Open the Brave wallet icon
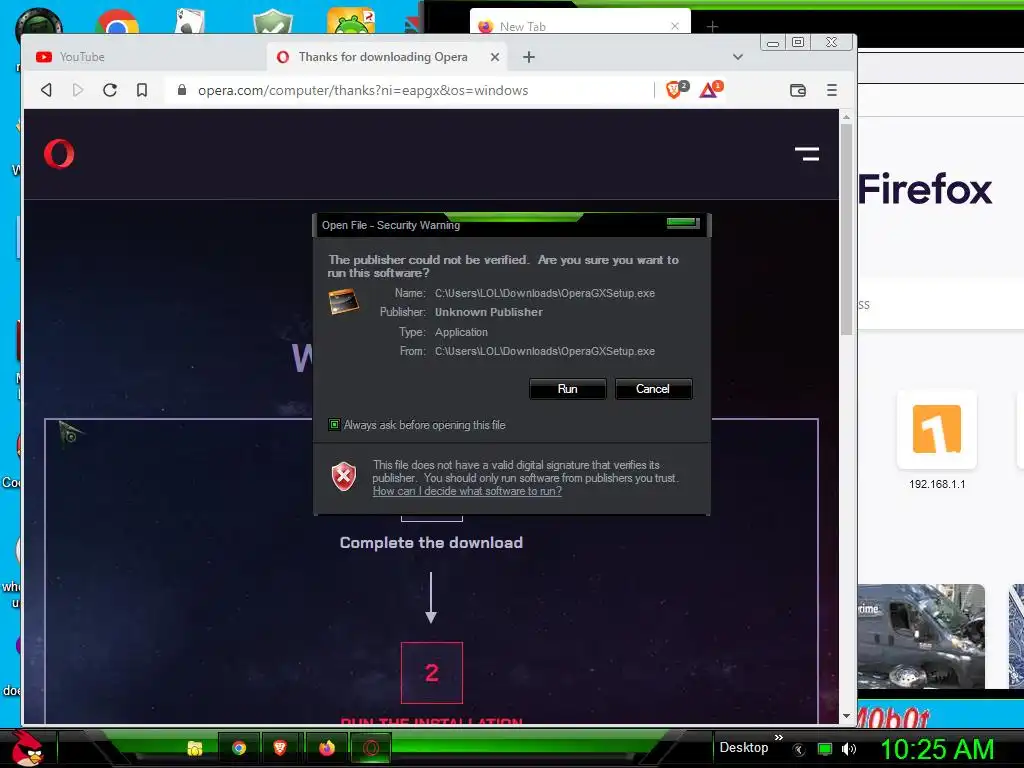Screen dimensions: 1024x768 [x=797, y=90]
